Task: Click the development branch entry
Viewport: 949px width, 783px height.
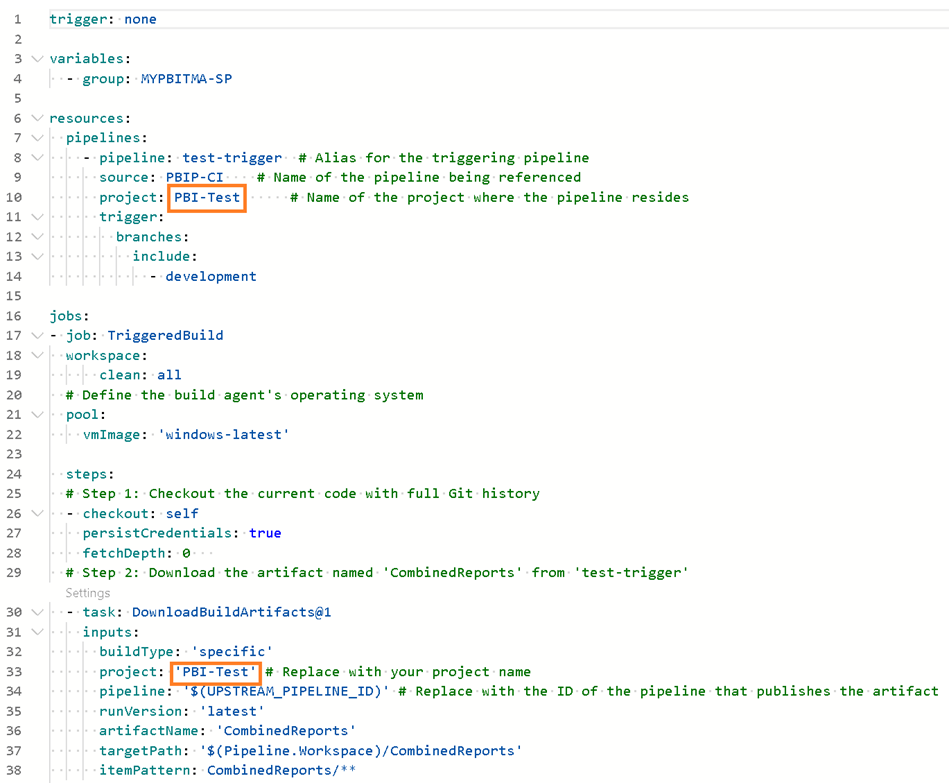Action: (x=211, y=276)
